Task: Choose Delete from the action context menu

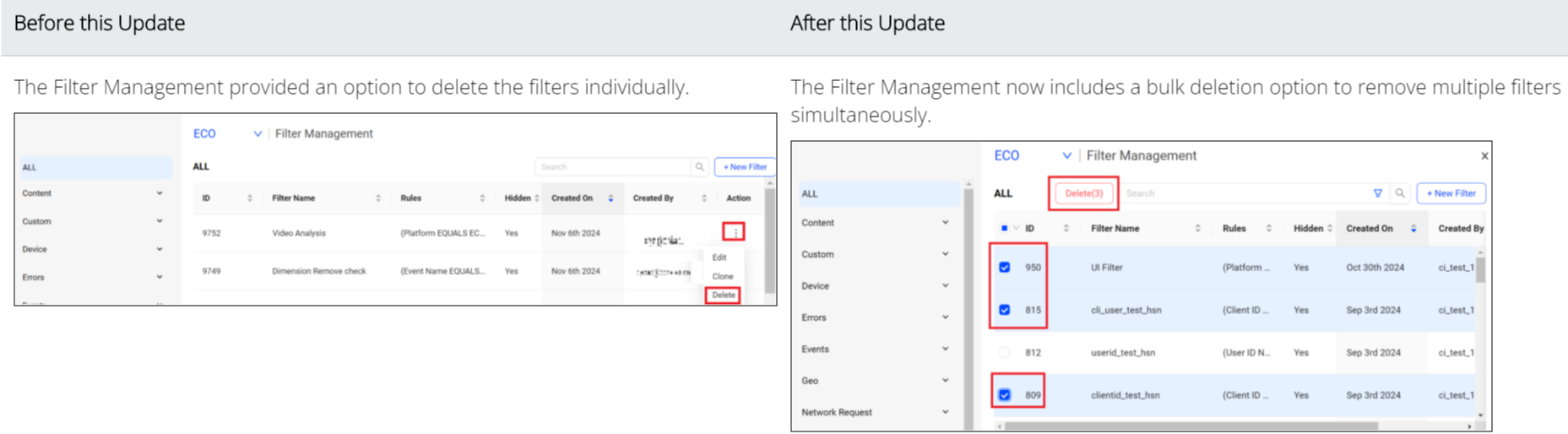Action: click(723, 296)
